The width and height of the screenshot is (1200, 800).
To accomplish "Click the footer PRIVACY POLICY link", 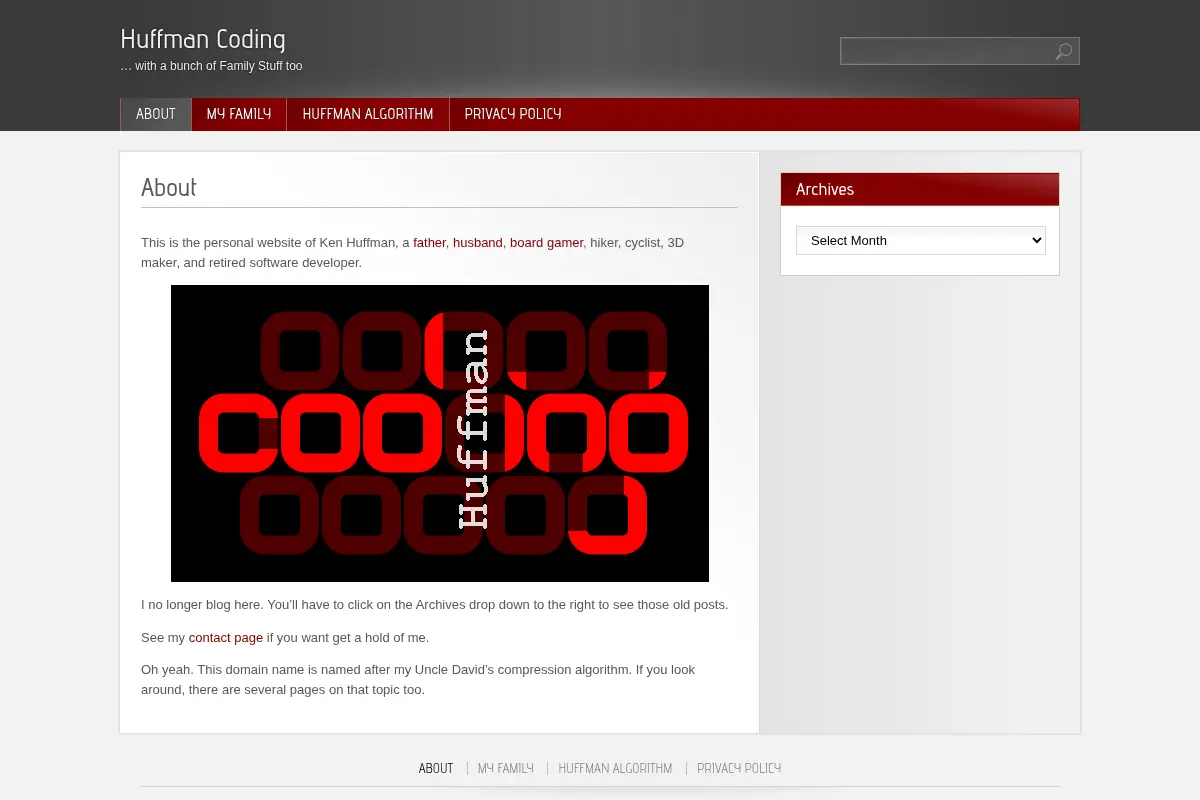I will click(x=739, y=769).
